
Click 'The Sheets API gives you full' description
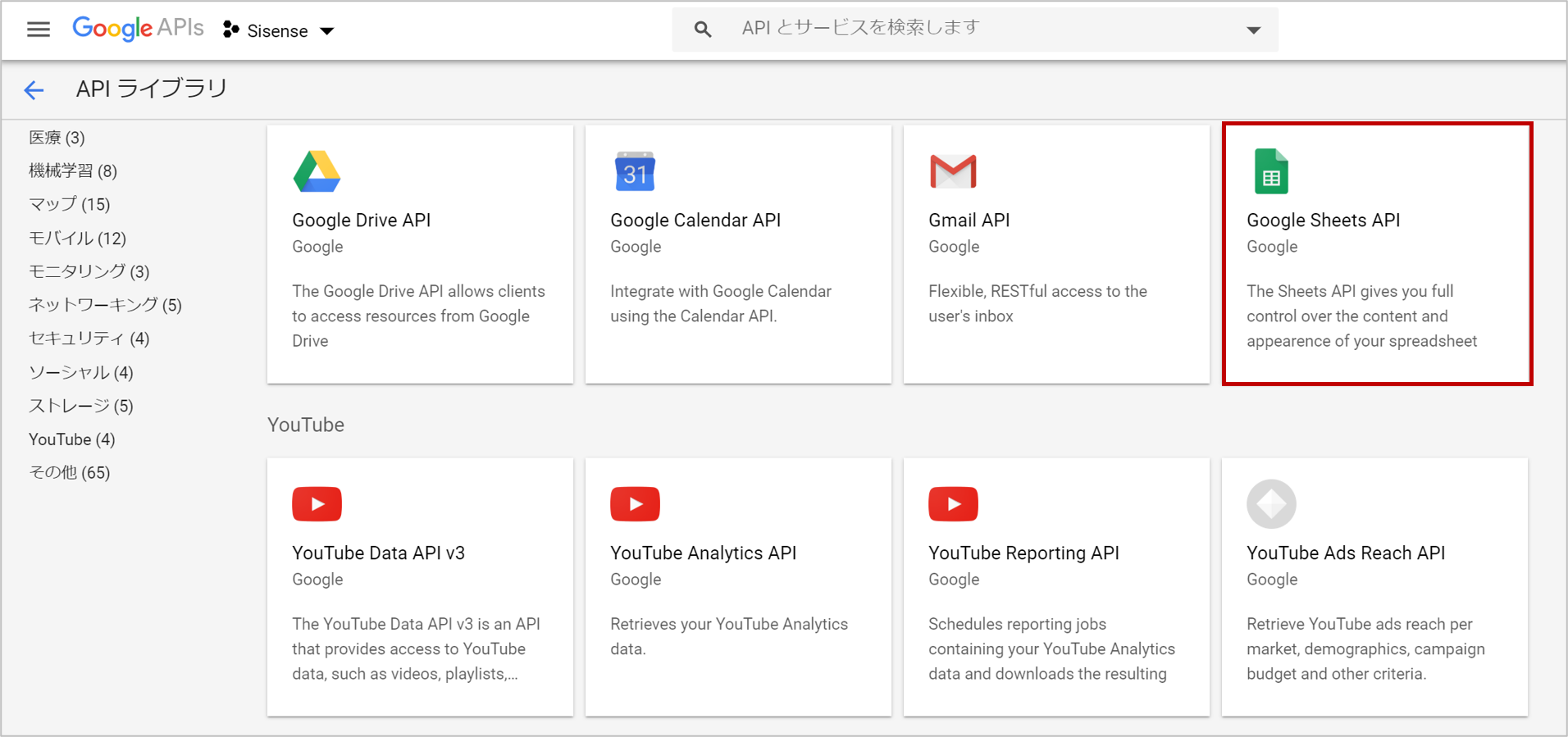[x=1361, y=316]
